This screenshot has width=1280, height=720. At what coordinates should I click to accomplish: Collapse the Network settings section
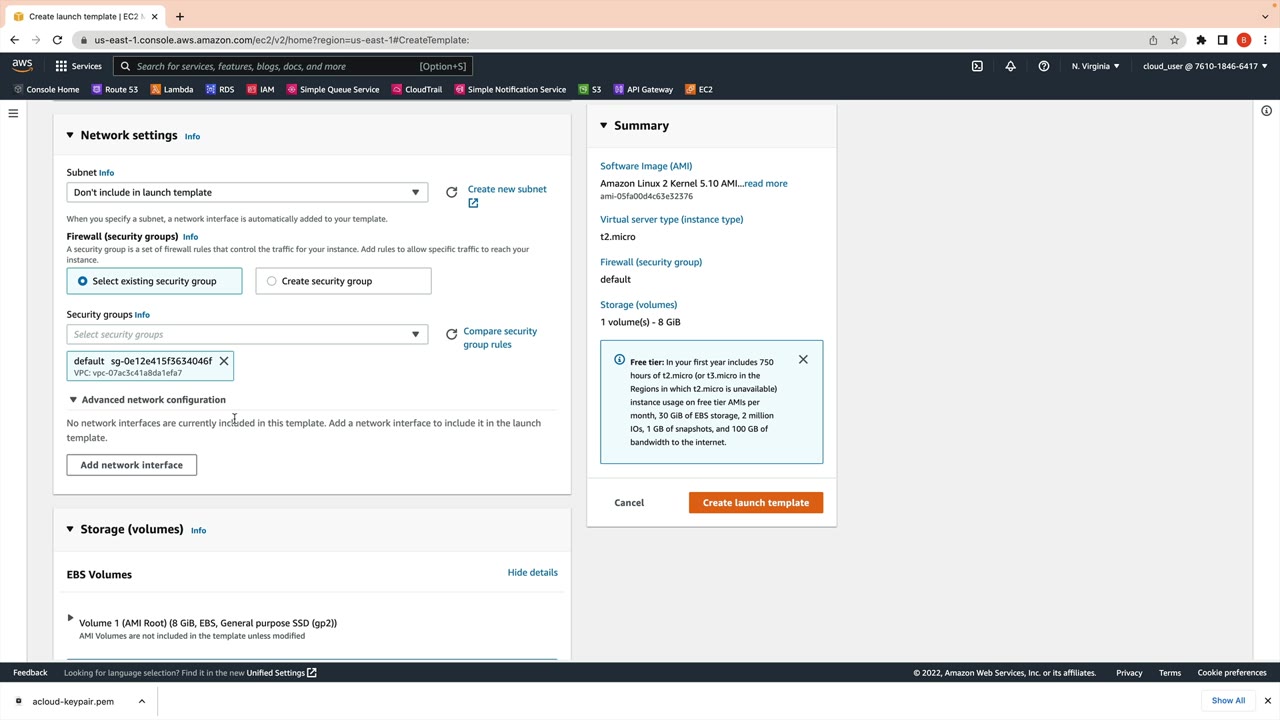click(70, 135)
